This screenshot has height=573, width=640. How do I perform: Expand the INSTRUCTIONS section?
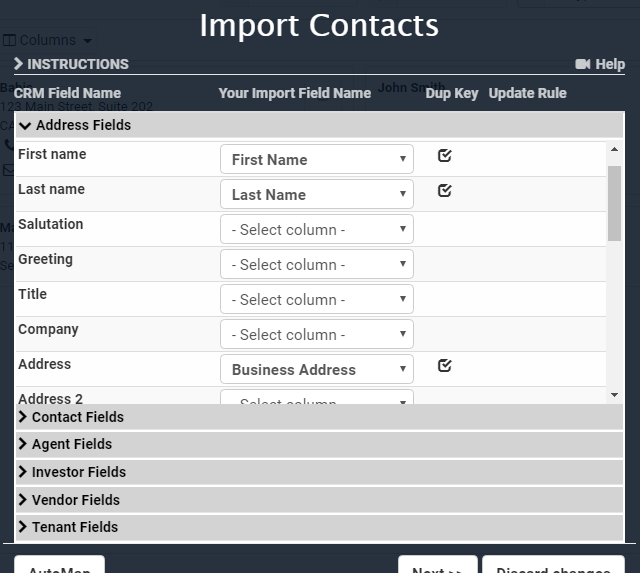point(71,64)
